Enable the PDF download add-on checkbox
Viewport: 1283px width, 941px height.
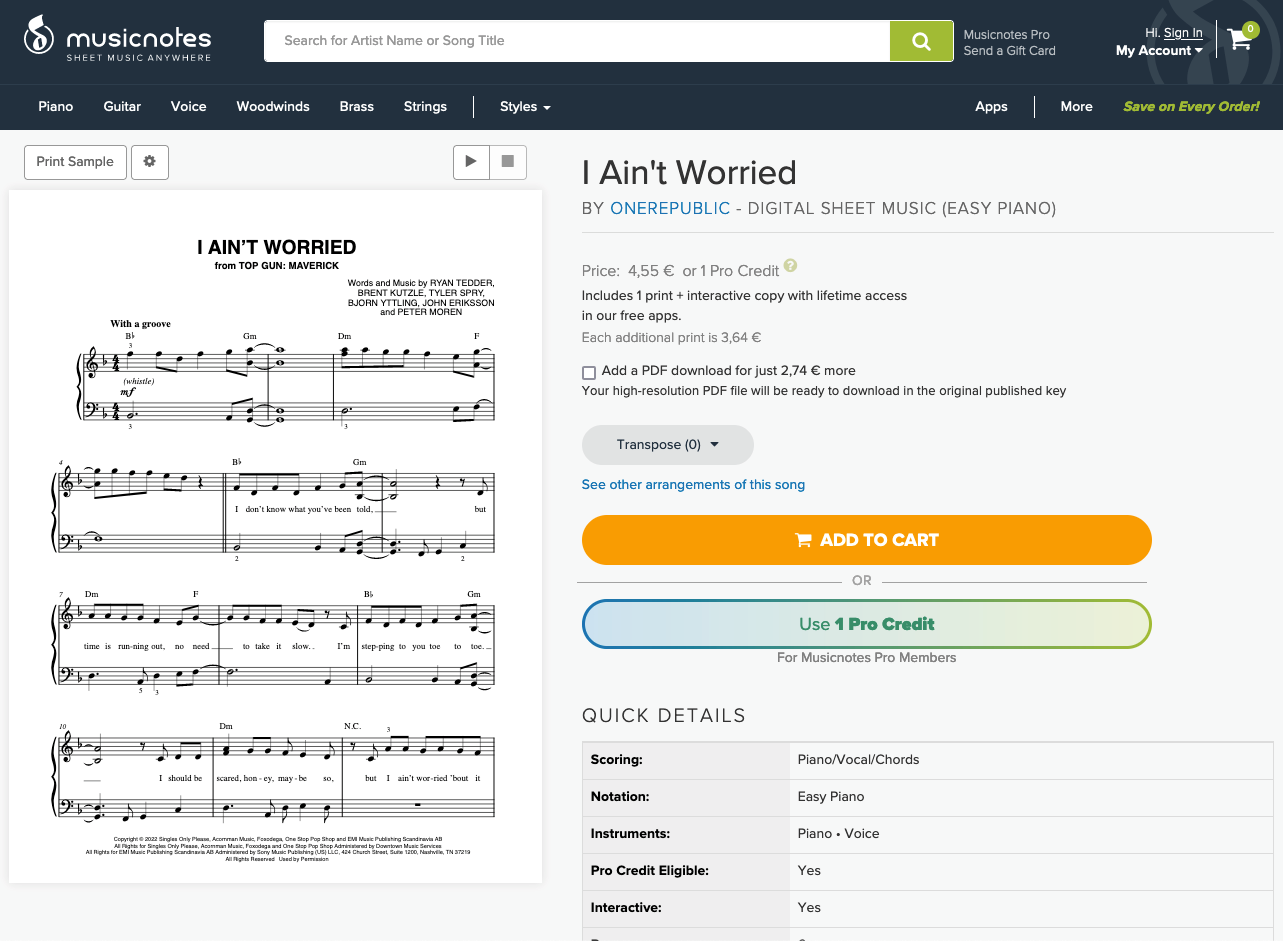click(x=589, y=372)
